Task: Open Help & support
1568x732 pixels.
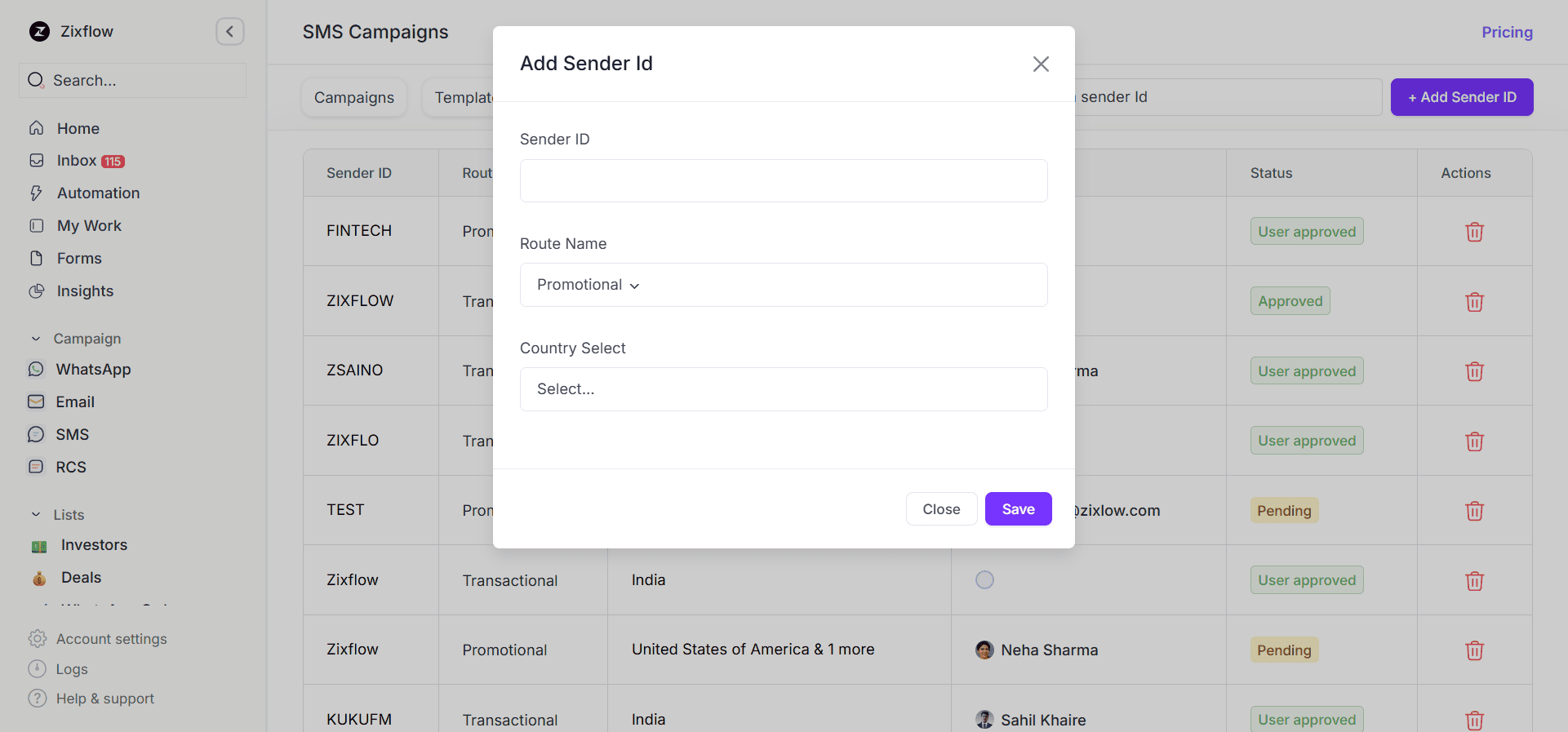Action: [x=104, y=698]
